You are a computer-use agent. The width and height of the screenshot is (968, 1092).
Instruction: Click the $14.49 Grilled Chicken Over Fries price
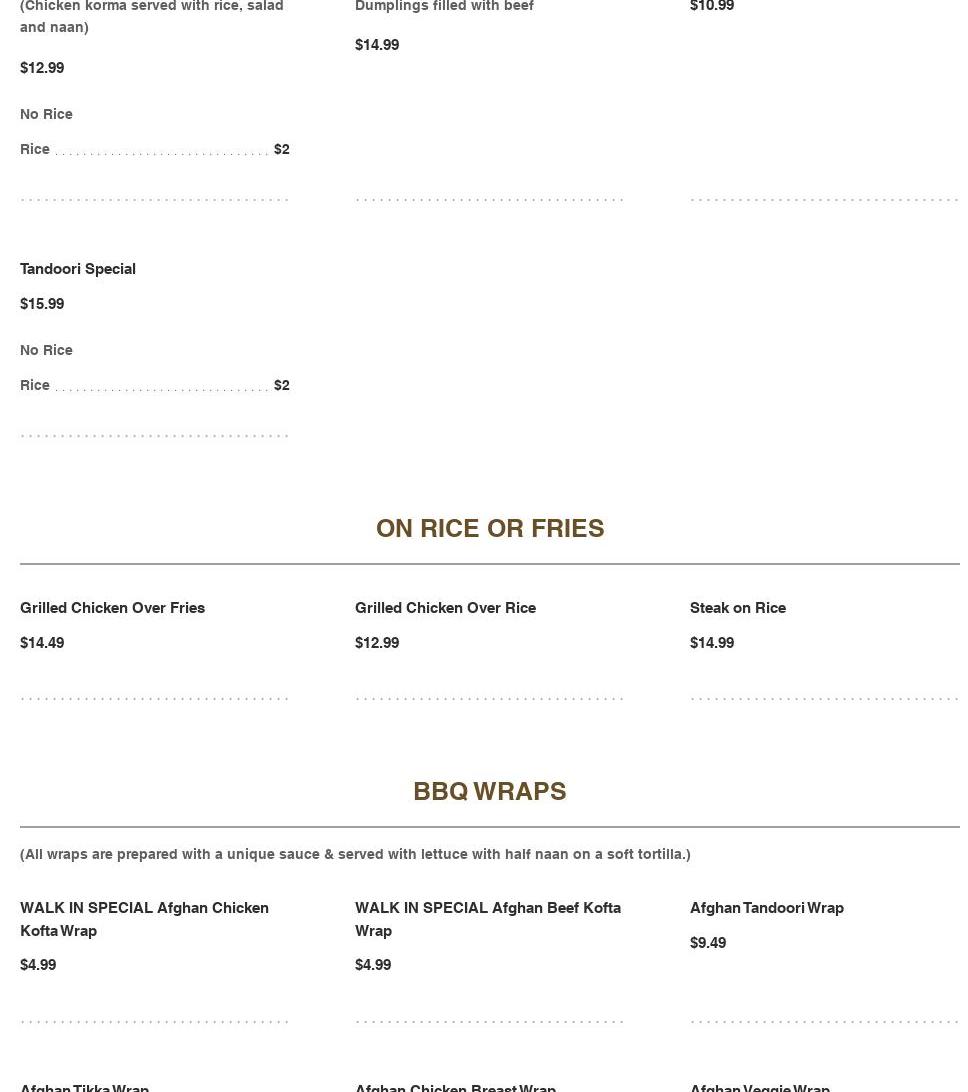pyautogui.click(x=42, y=643)
